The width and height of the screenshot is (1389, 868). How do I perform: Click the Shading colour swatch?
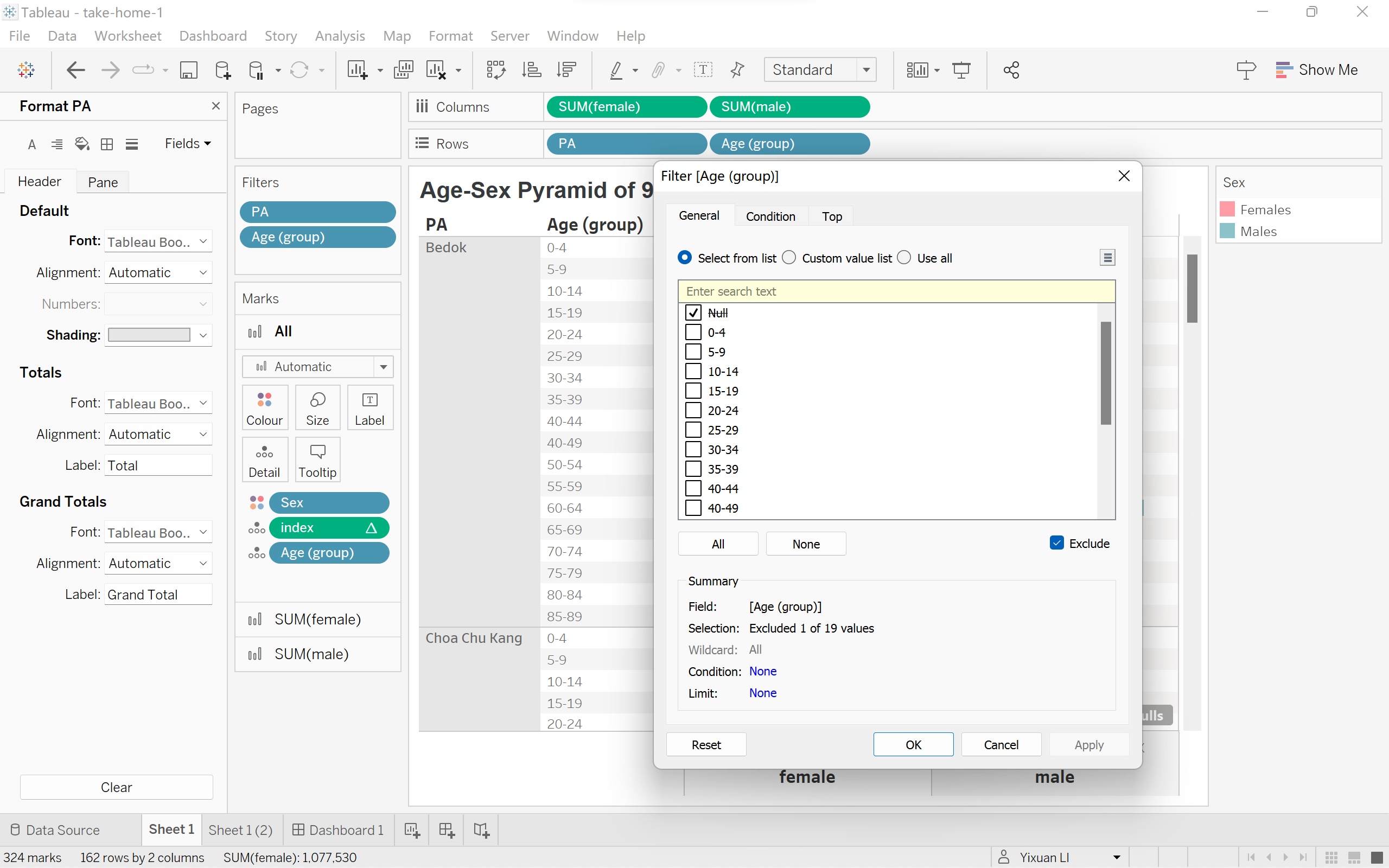[149, 335]
